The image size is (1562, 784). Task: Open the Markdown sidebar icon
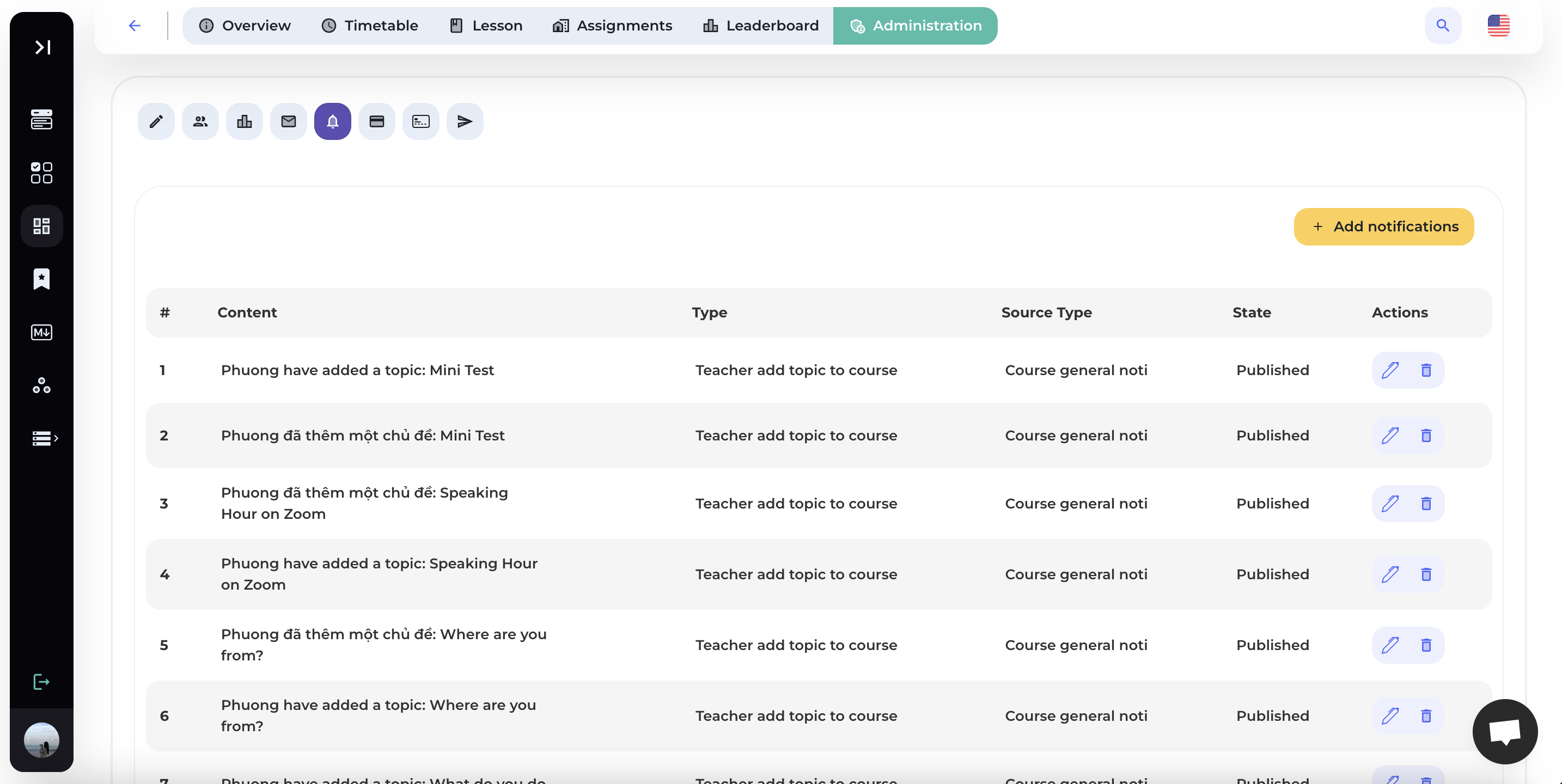tap(42, 332)
